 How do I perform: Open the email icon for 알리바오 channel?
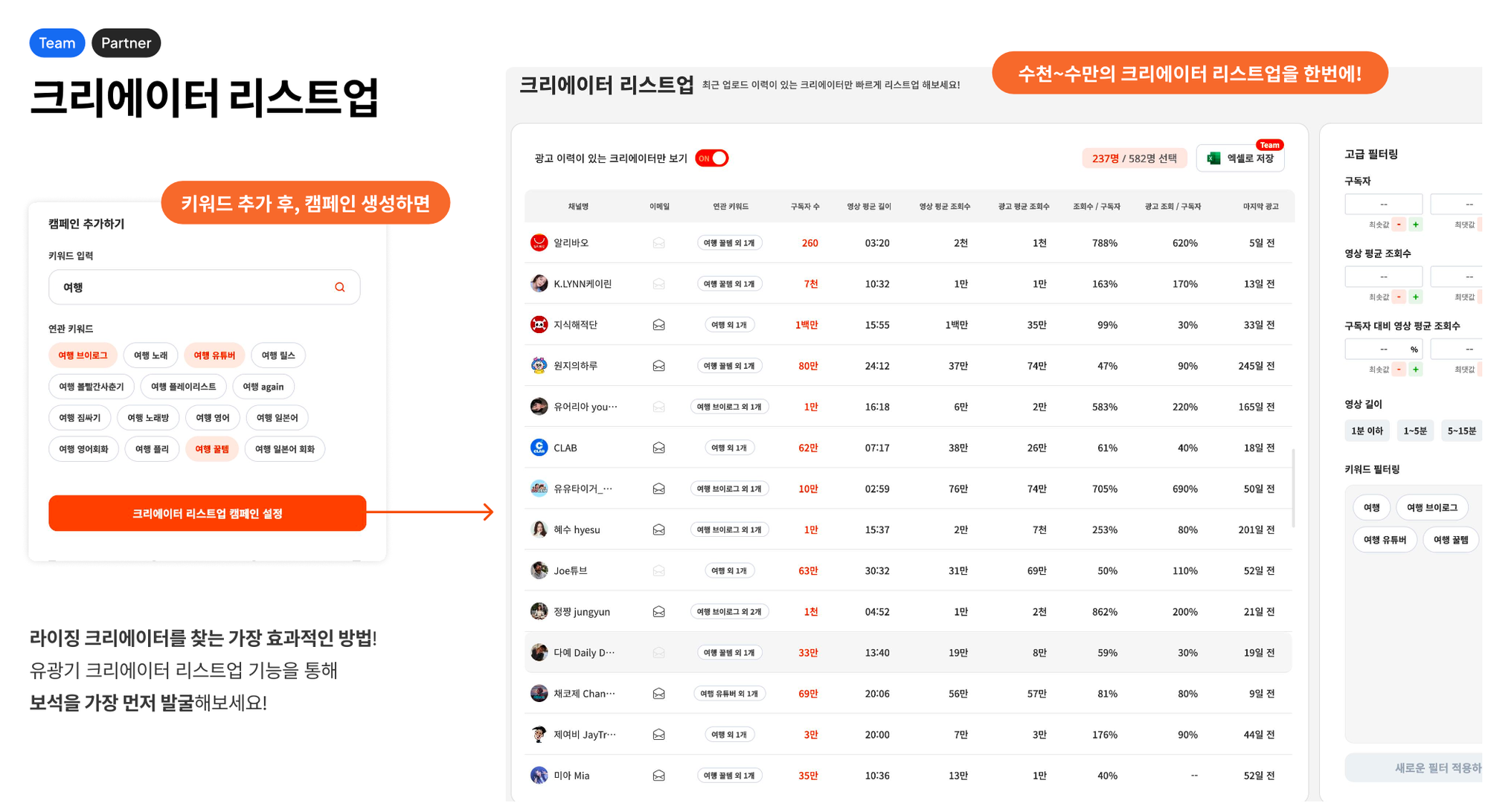[658, 242]
